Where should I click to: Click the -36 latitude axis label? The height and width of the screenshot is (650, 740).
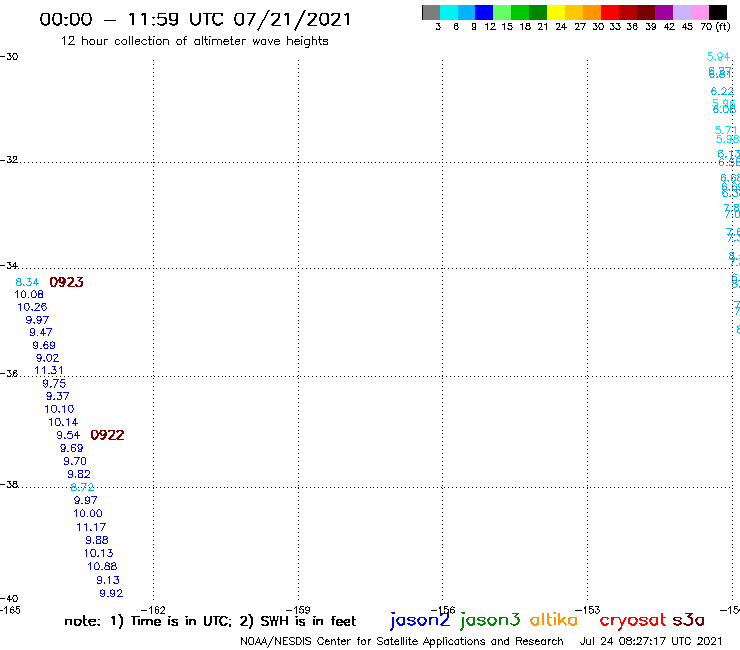[9, 374]
